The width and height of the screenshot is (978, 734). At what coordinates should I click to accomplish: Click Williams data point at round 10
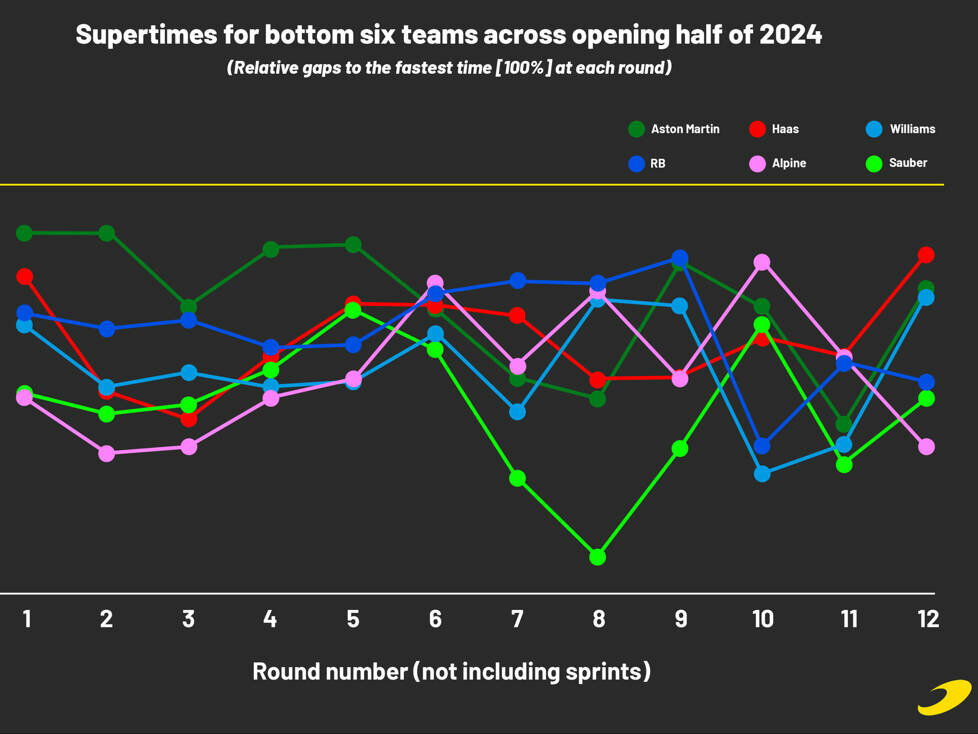pyautogui.click(x=762, y=474)
